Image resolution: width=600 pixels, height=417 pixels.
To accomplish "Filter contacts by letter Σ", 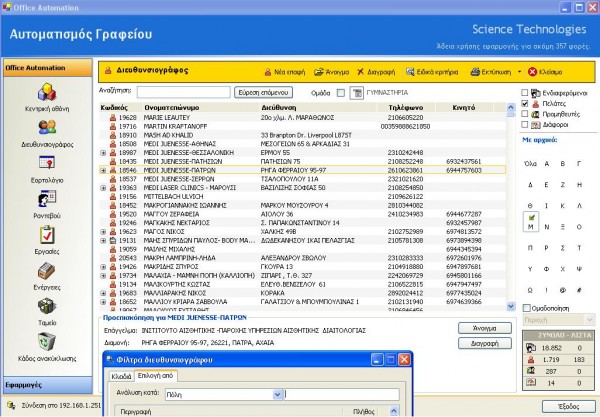I will 562,248.
